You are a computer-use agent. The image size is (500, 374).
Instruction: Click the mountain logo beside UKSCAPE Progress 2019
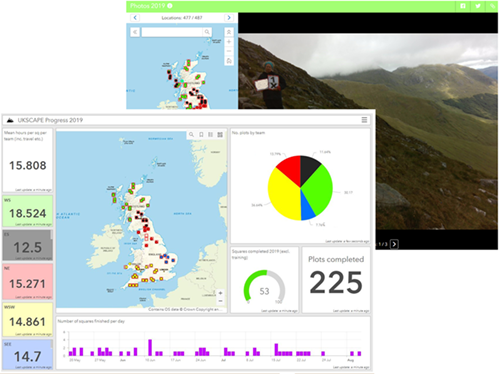tap(10, 120)
